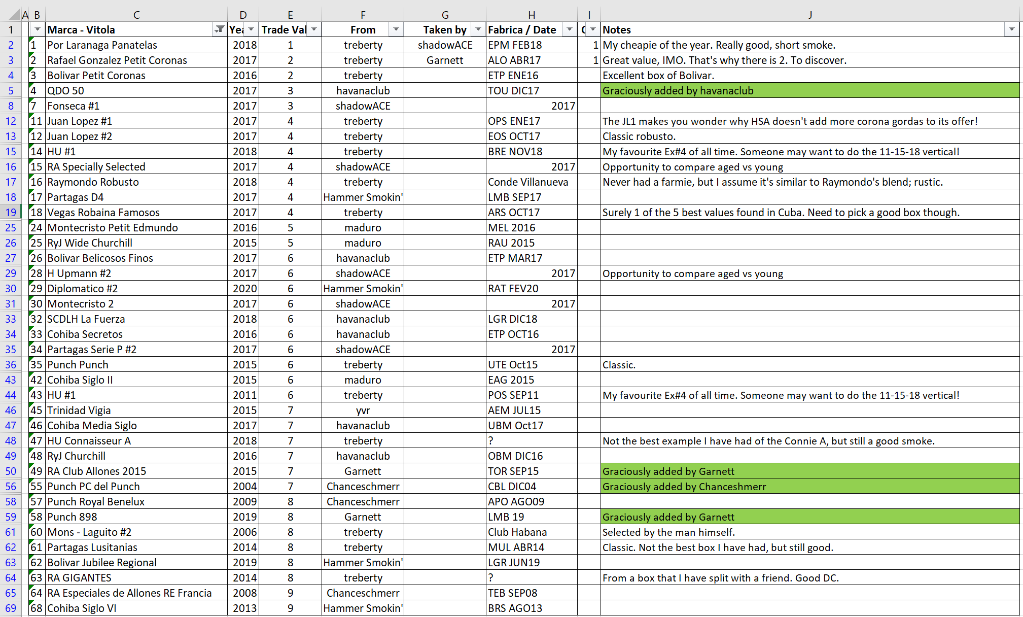This screenshot has width=1023, height=617.
Task: Click the 'Surely 1 of the 5 best values' note
Action: click(x=810, y=212)
